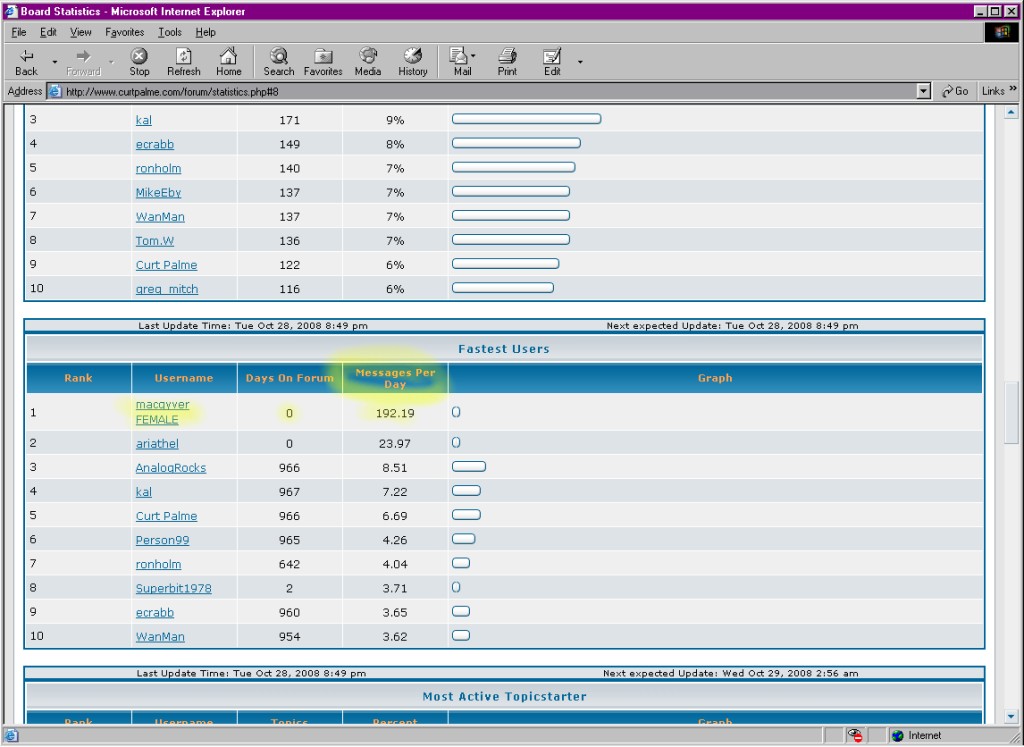
Task: Open the Favorites menu in the menu bar
Action: pos(125,32)
